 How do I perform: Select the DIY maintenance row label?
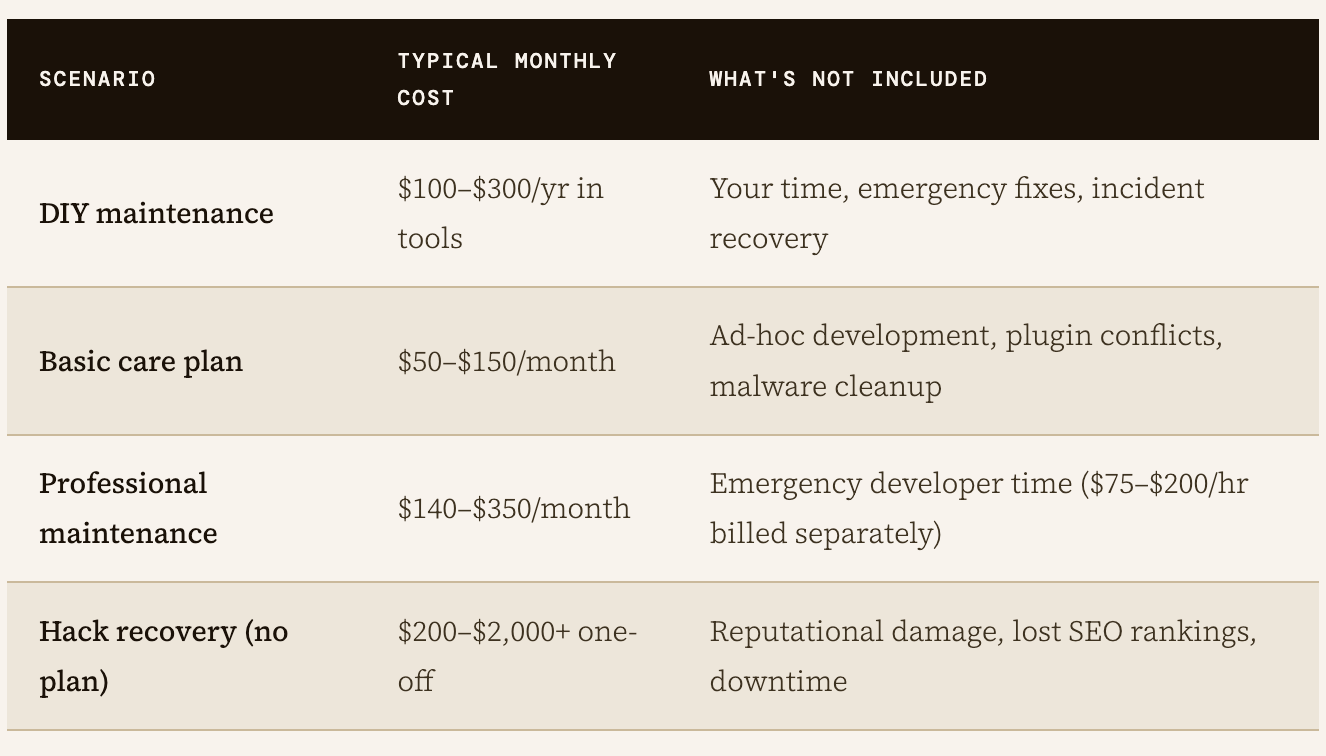point(156,213)
